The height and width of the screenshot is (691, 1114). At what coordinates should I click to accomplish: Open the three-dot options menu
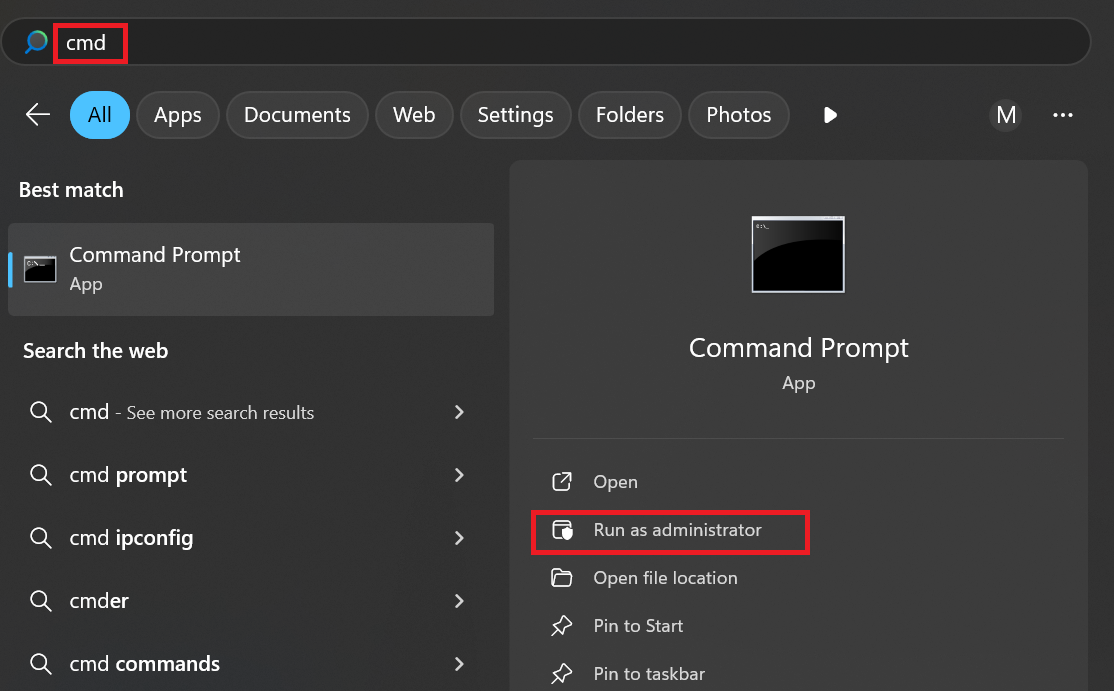pos(1063,115)
